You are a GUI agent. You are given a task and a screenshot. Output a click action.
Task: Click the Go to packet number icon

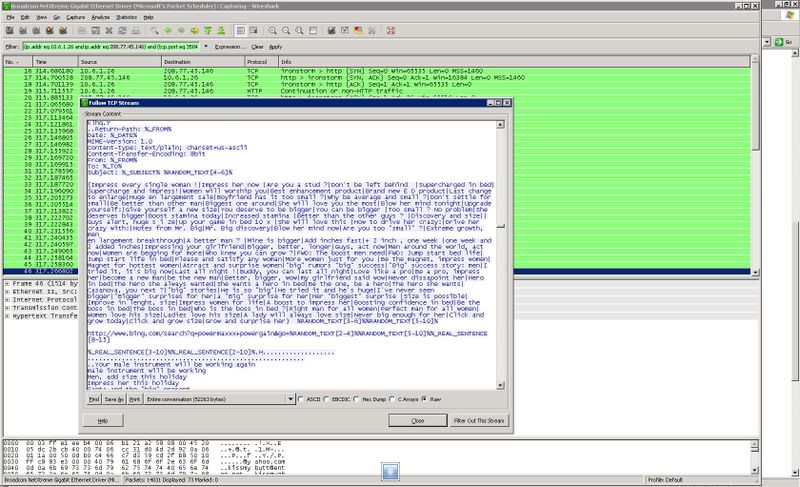(194, 31)
